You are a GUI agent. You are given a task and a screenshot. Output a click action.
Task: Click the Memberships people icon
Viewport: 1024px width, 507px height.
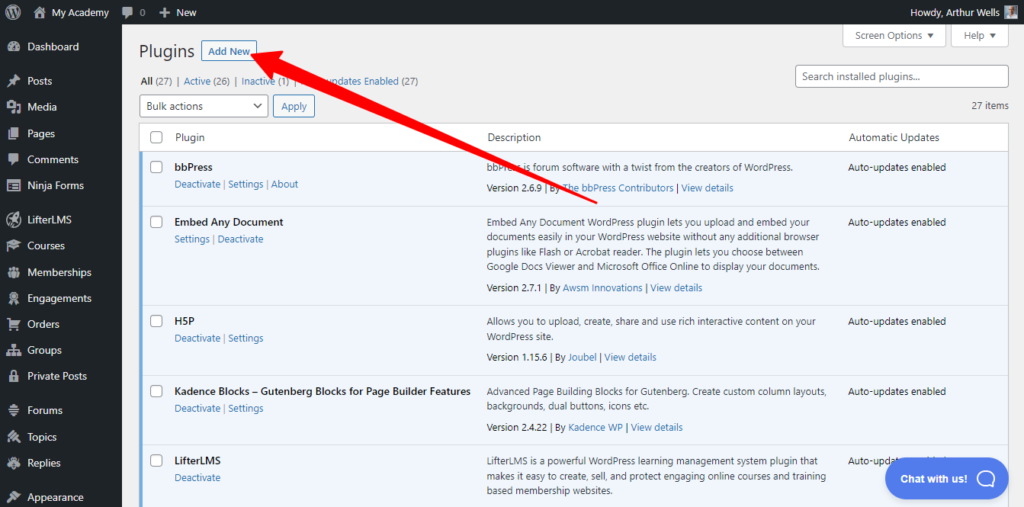(13, 272)
